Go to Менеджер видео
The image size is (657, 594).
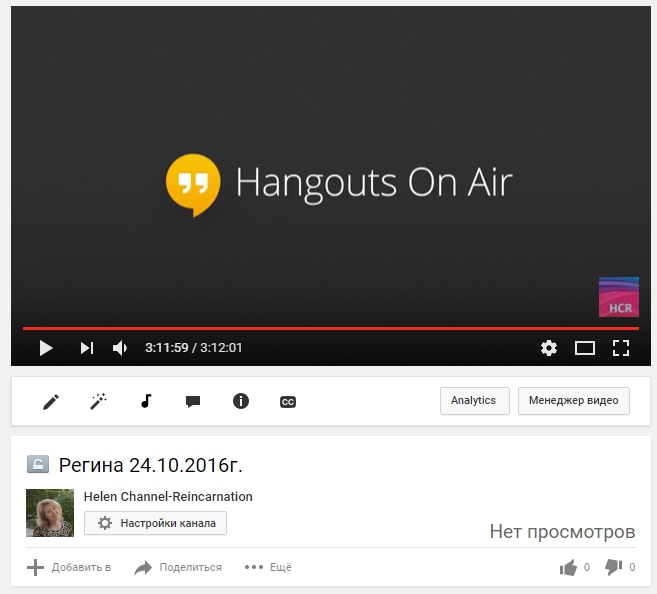(x=574, y=401)
